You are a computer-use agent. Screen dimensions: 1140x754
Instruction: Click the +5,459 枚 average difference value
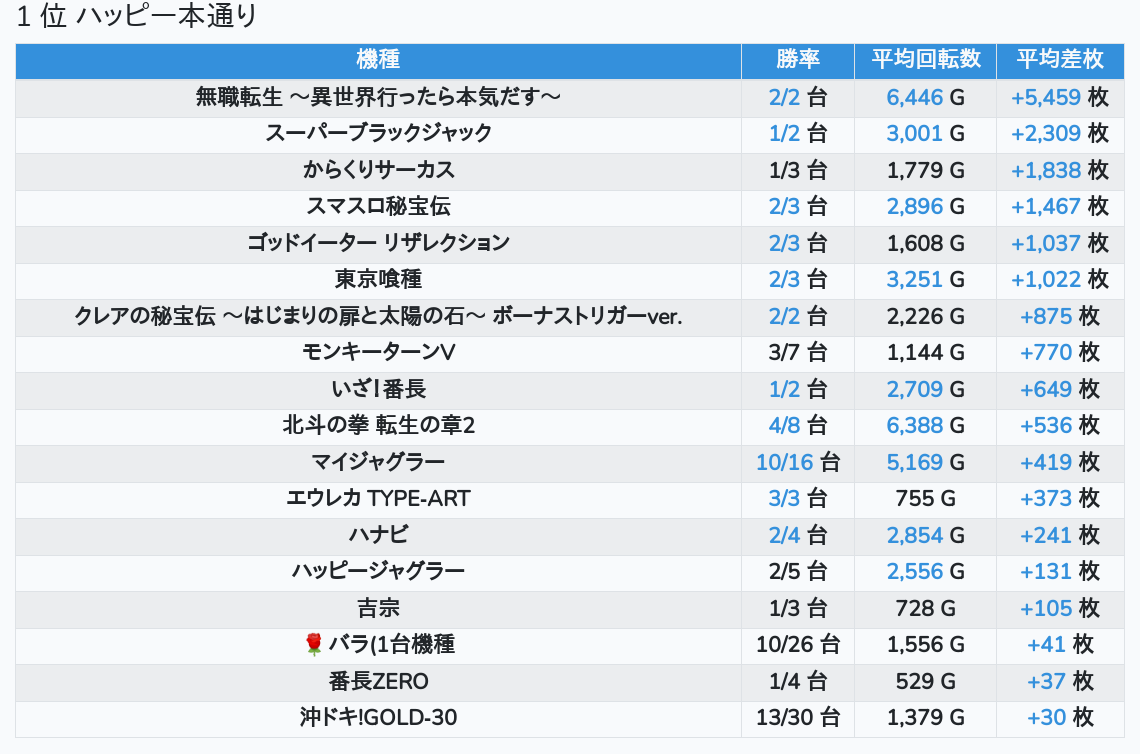1059,97
